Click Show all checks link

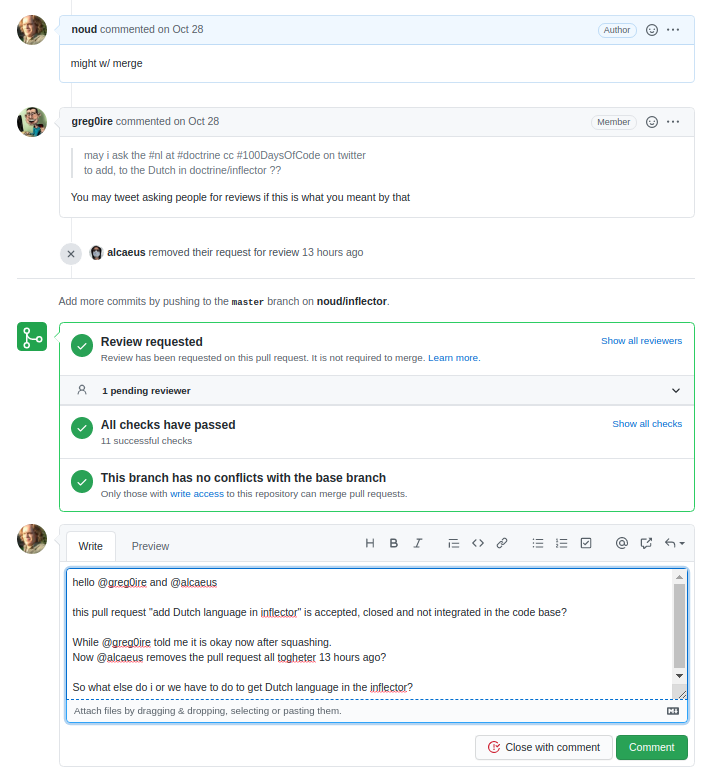647,424
